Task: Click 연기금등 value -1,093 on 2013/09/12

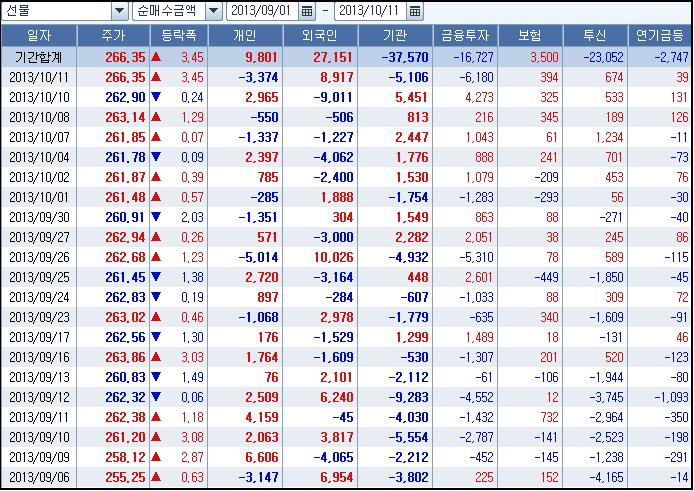Action: 671,397
